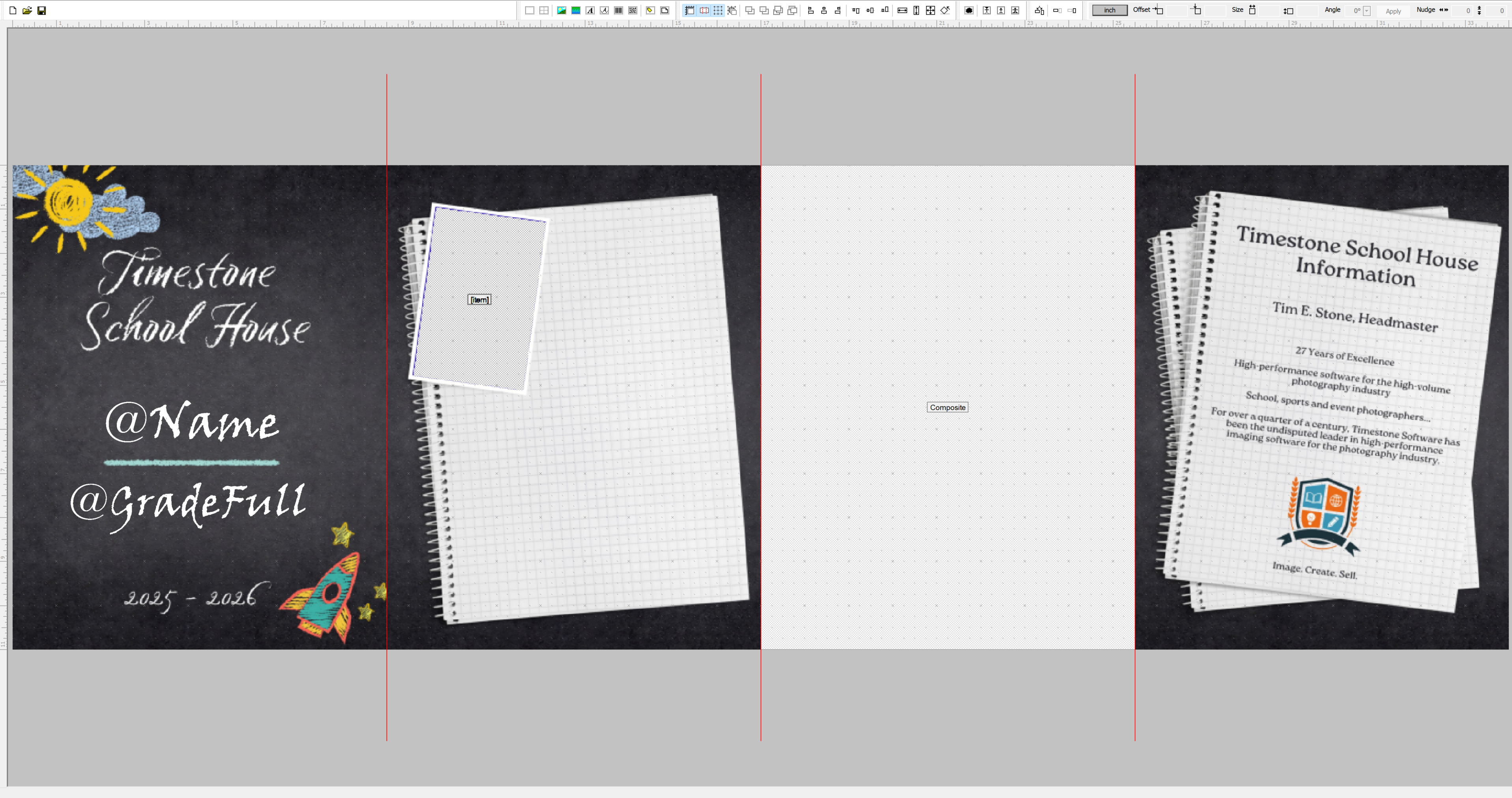Click the align horizontal centers icon

point(824,10)
